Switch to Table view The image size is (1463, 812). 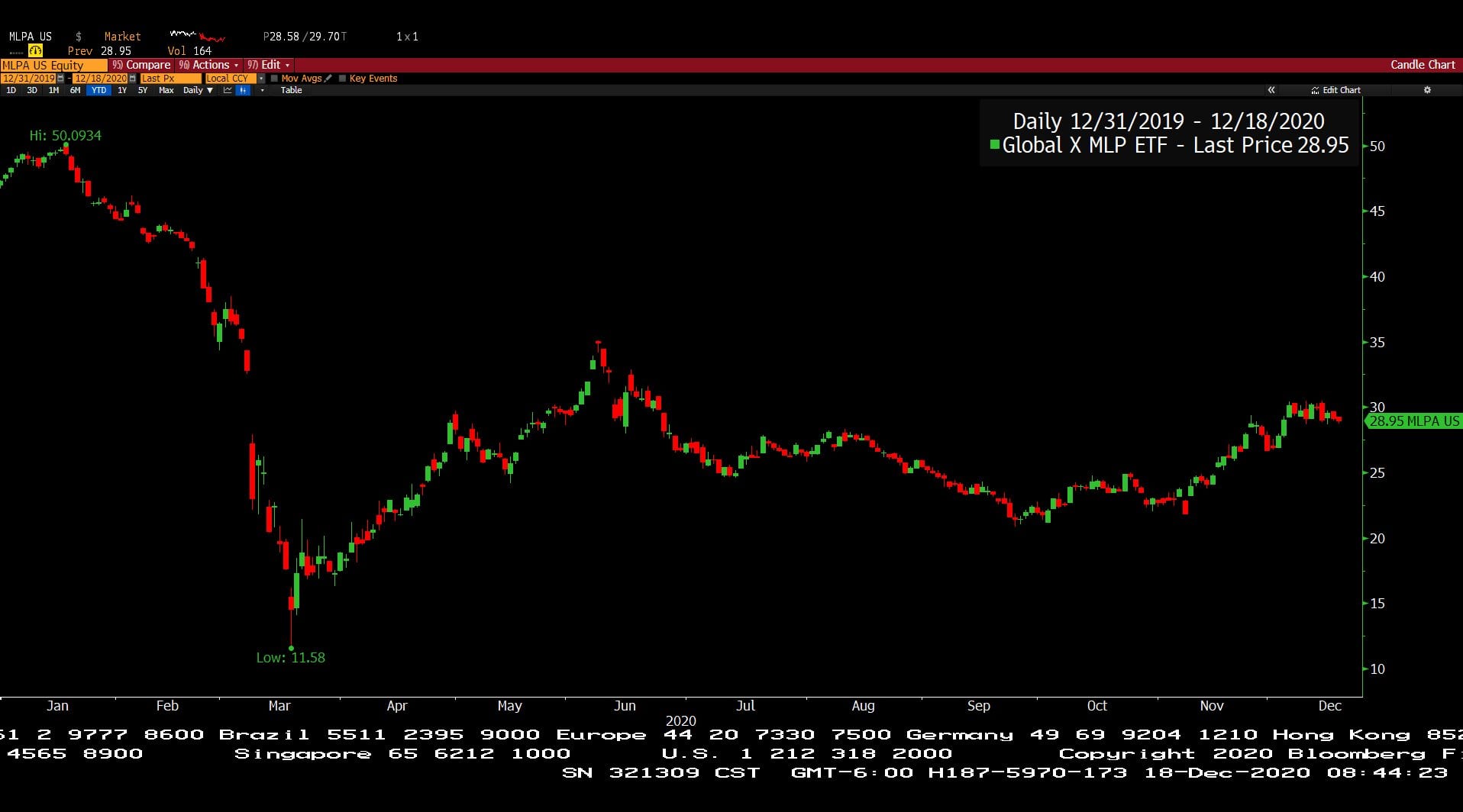[x=291, y=90]
